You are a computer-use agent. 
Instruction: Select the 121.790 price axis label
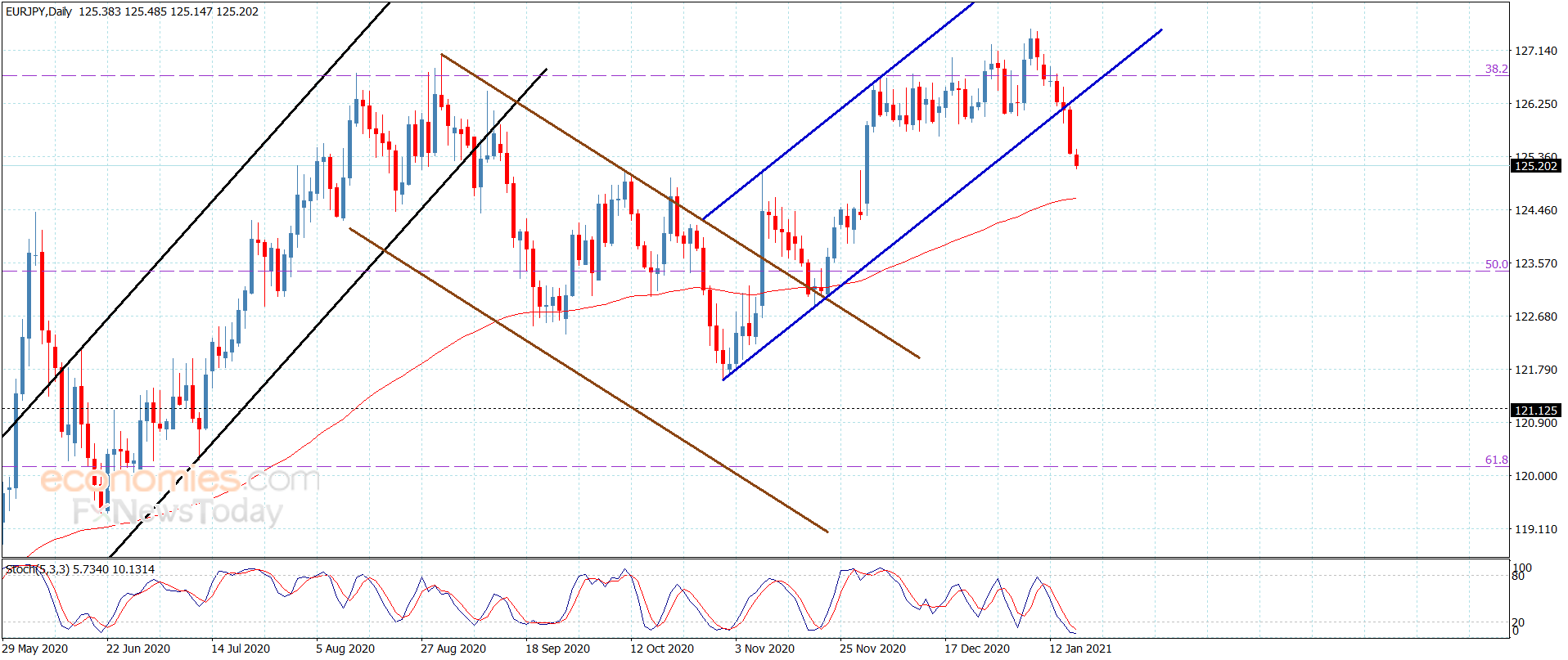1536,370
